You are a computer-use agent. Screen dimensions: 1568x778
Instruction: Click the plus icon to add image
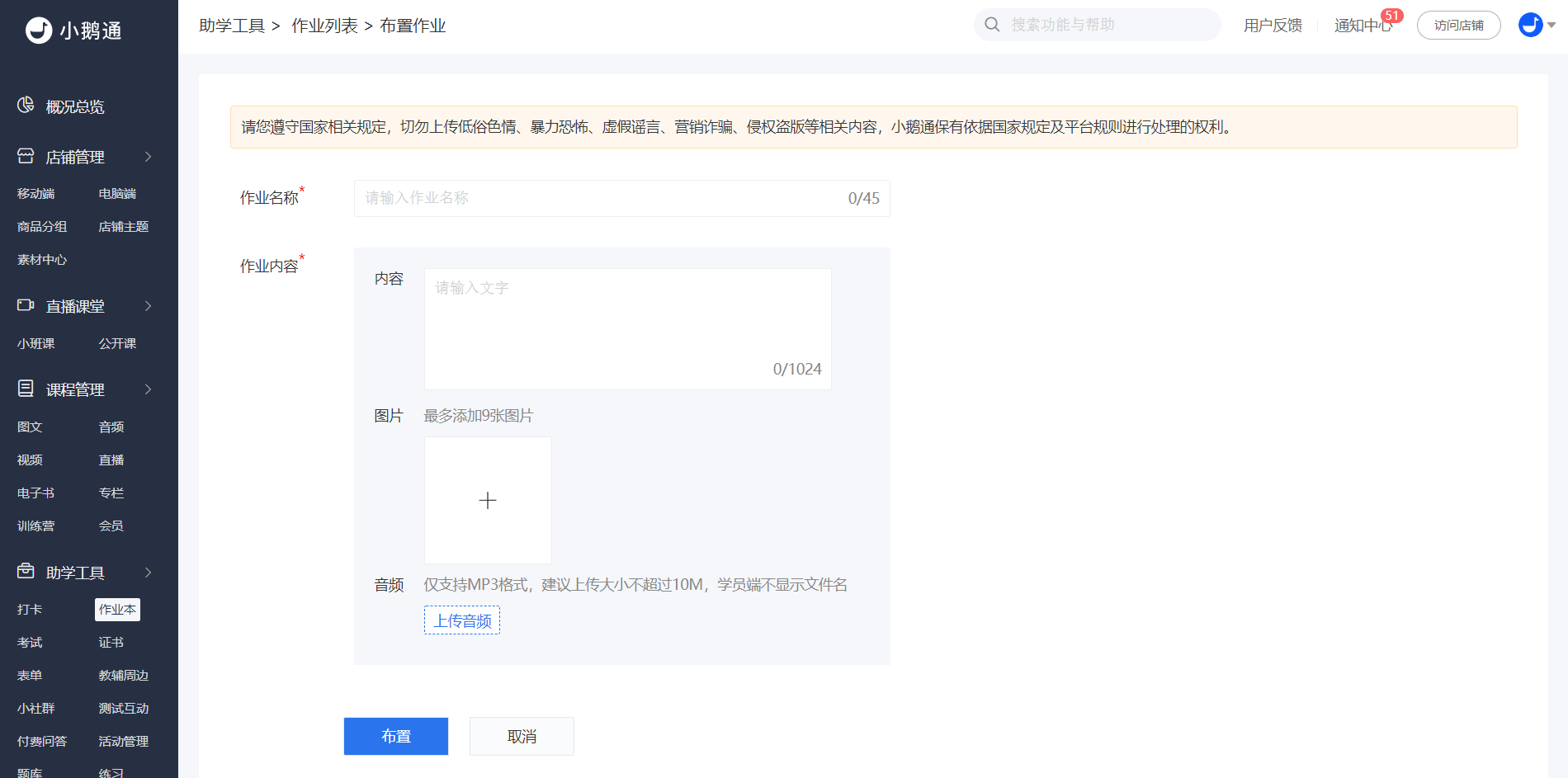coord(488,500)
